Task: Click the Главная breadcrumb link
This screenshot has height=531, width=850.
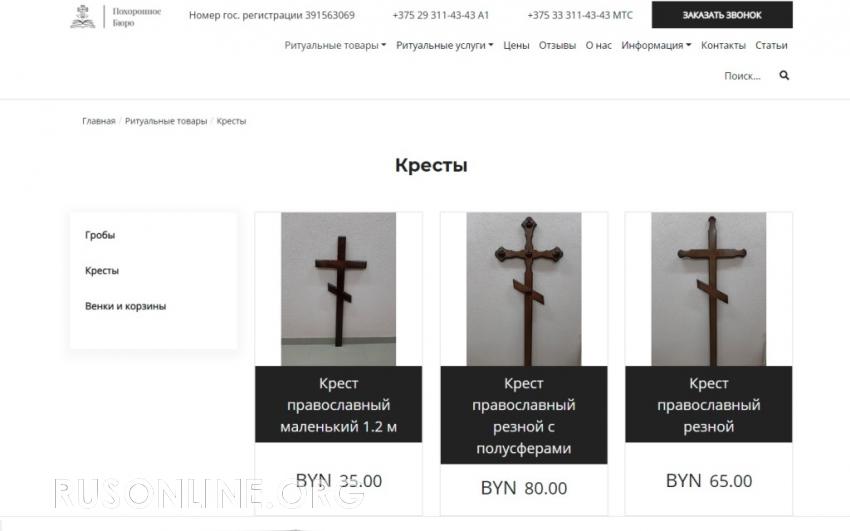Action: (x=99, y=121)
